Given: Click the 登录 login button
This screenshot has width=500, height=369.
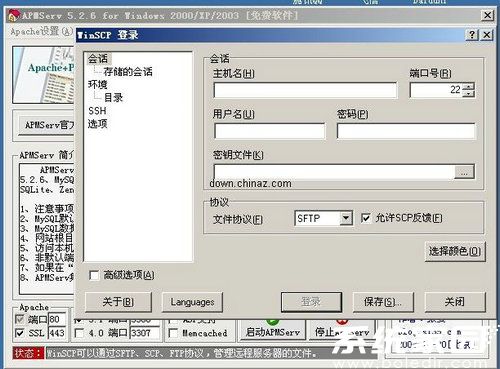Looking at the screenshot, I should click(311, 302).
